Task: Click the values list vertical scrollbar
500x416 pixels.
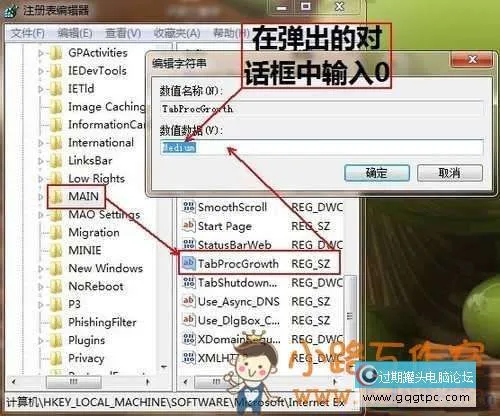Action: (350, 315)
